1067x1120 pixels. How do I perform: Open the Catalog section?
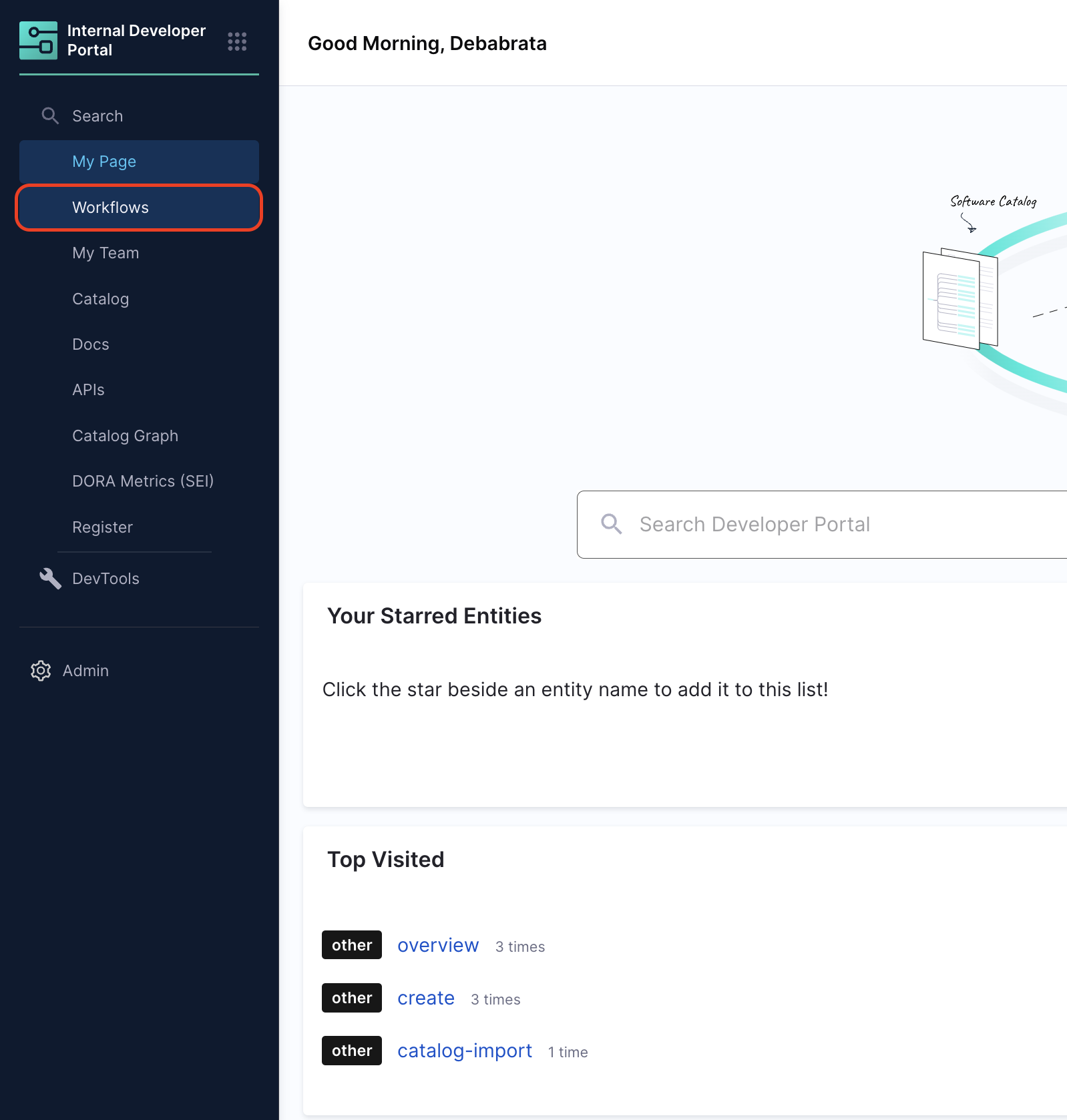[100, 299]
